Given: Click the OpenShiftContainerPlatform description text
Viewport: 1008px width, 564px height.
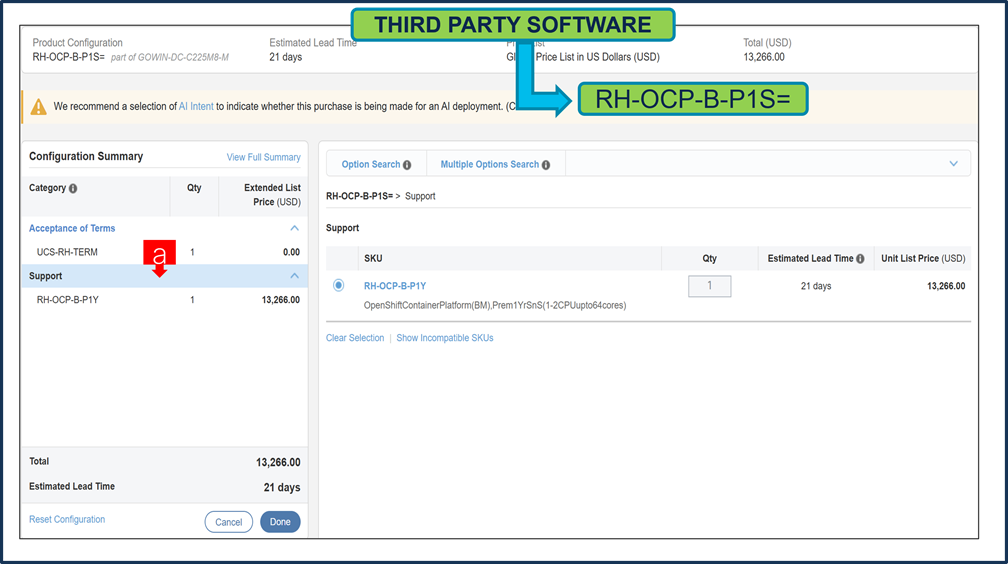Looking at the screenshot, I should tap(495, 305).
